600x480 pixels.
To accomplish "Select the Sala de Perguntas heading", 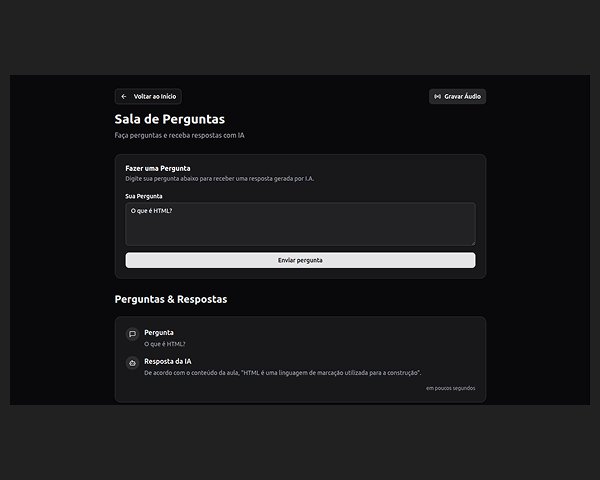I will [170, 119].
